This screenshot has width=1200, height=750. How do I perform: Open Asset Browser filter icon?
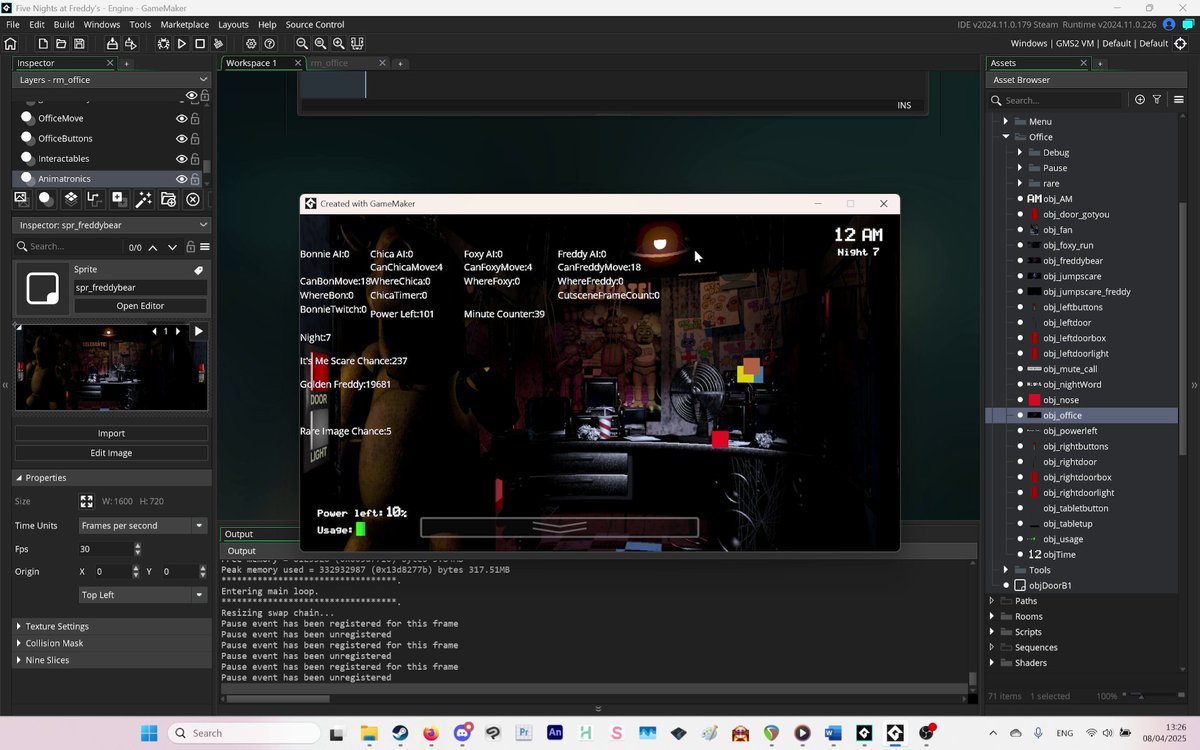[x=1157, y=100]
